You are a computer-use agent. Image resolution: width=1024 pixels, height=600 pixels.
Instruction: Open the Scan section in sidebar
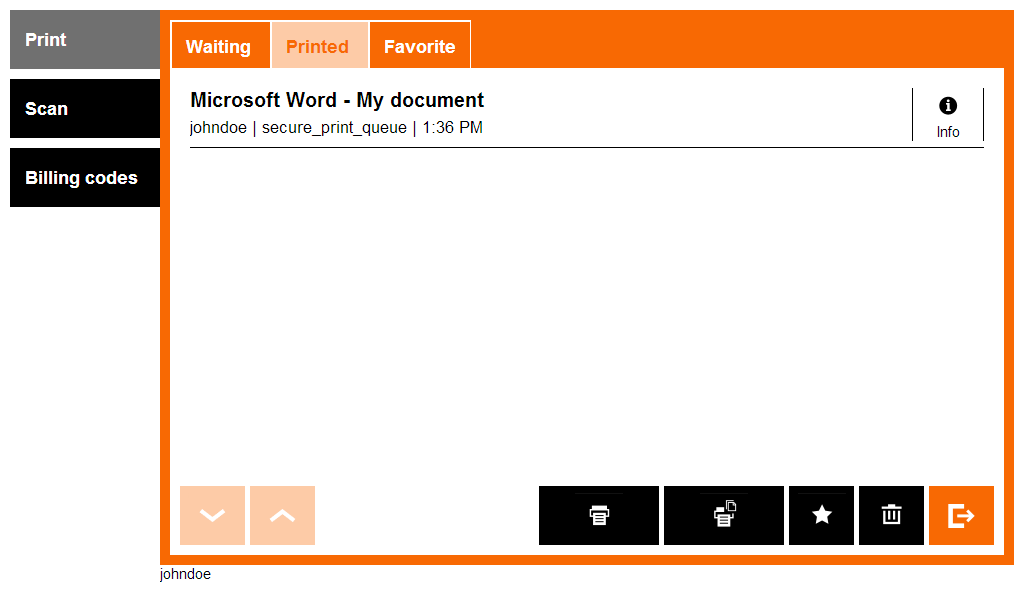[x=85, y=109]
